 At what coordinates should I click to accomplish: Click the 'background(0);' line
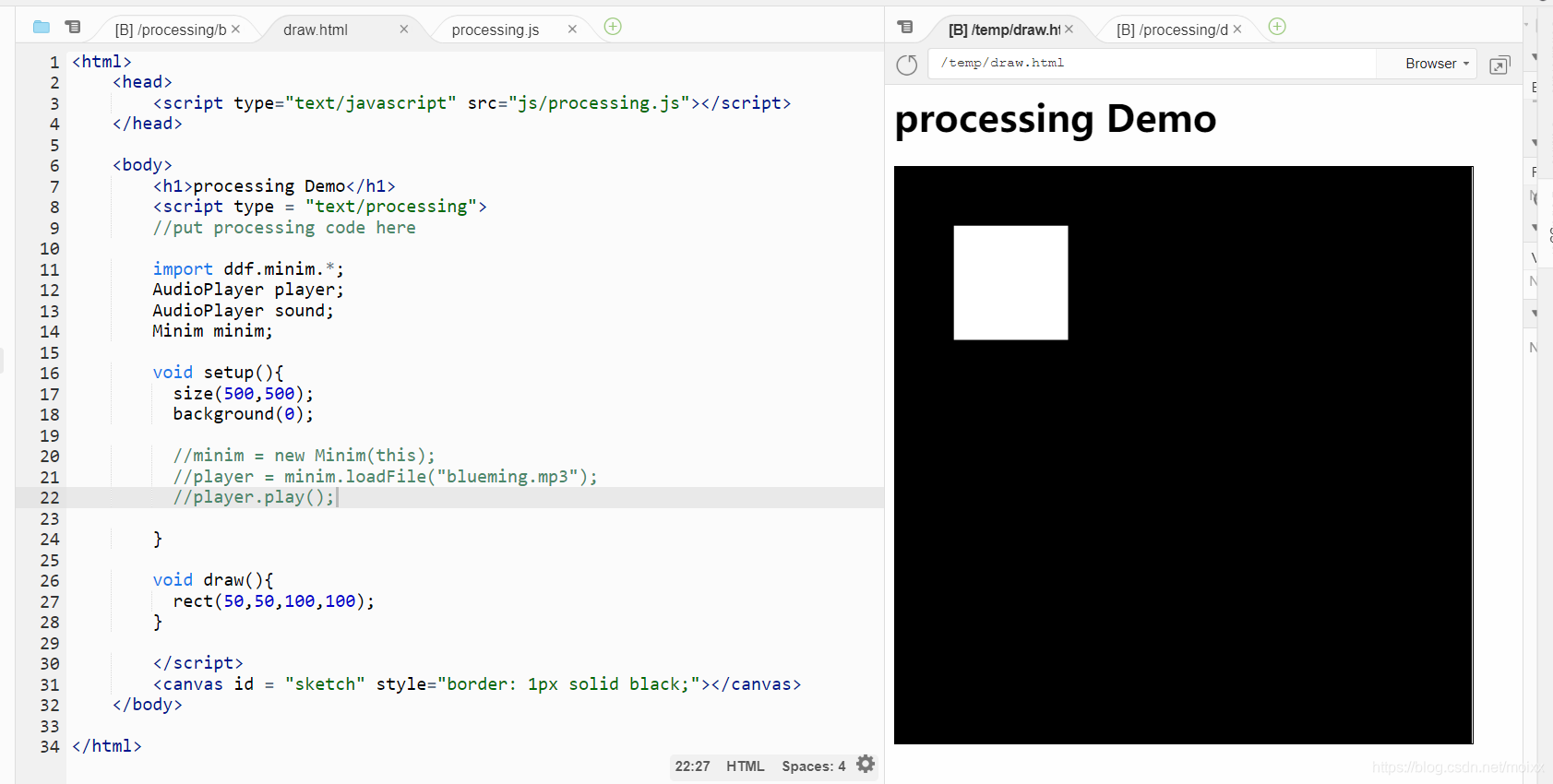[244, 414]
